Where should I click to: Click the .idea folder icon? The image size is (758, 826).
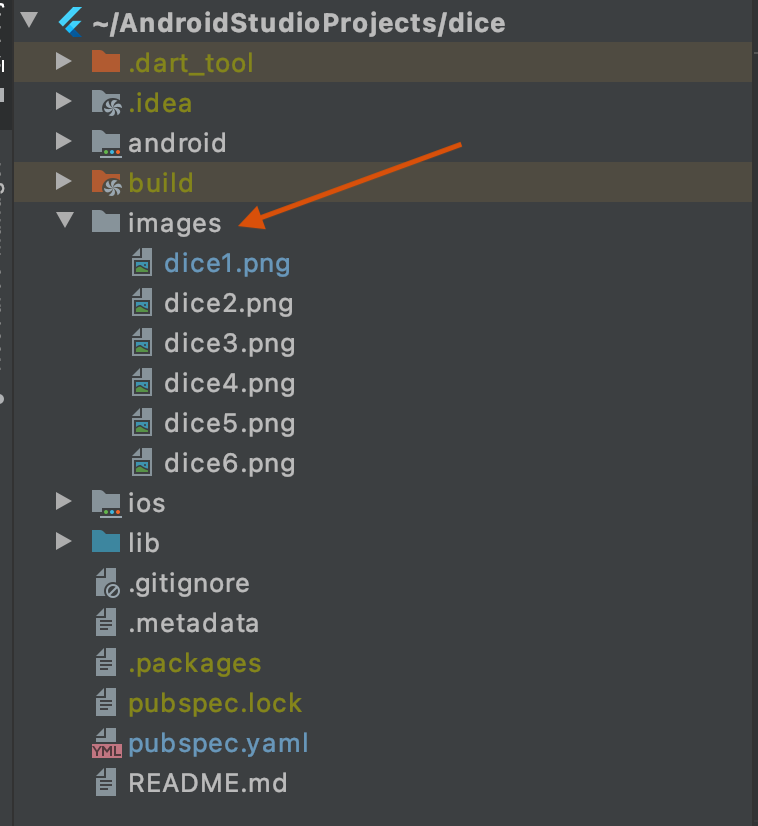click(105, 103)
